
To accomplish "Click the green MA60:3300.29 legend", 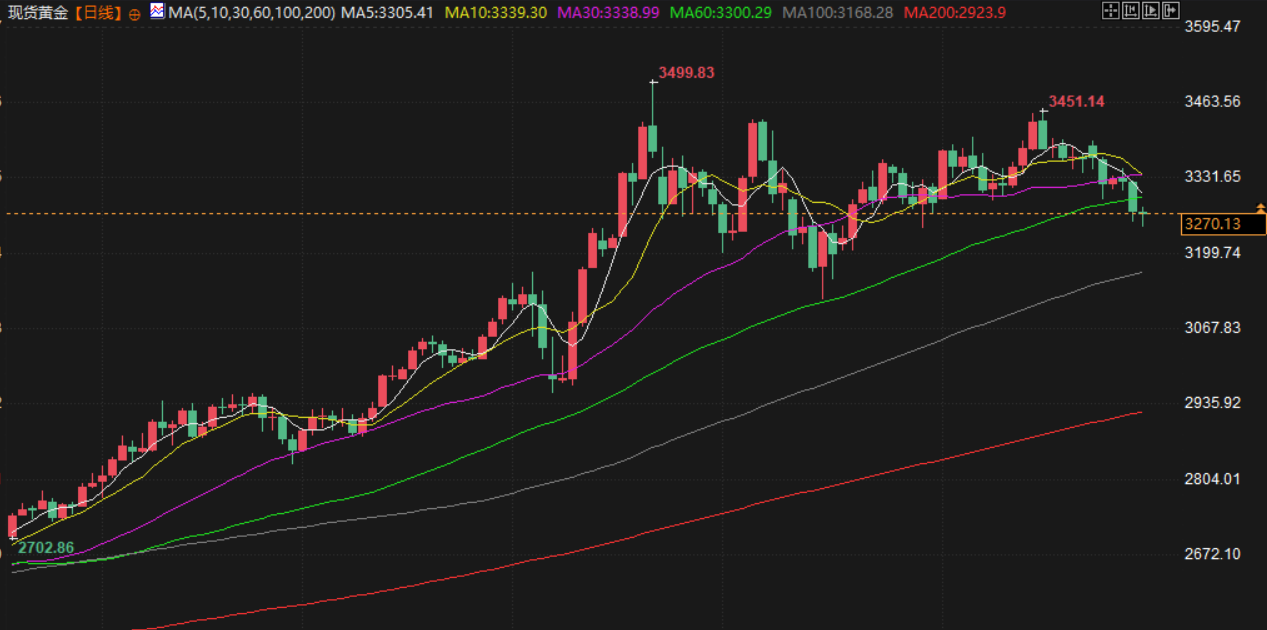I will point(720,13).
